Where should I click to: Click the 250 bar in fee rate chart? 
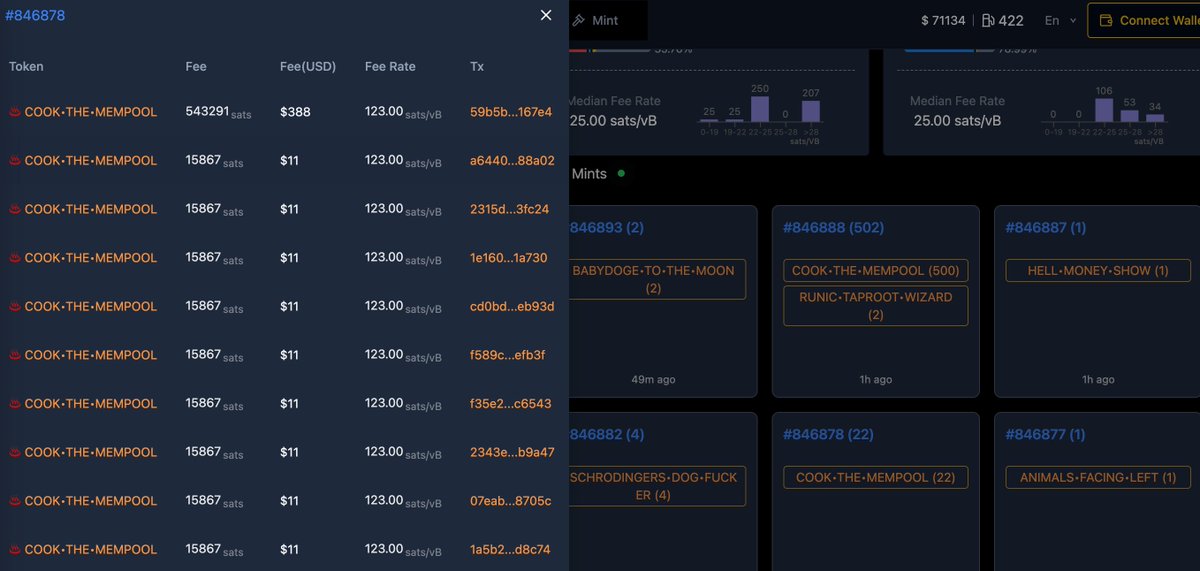point(760,108)
